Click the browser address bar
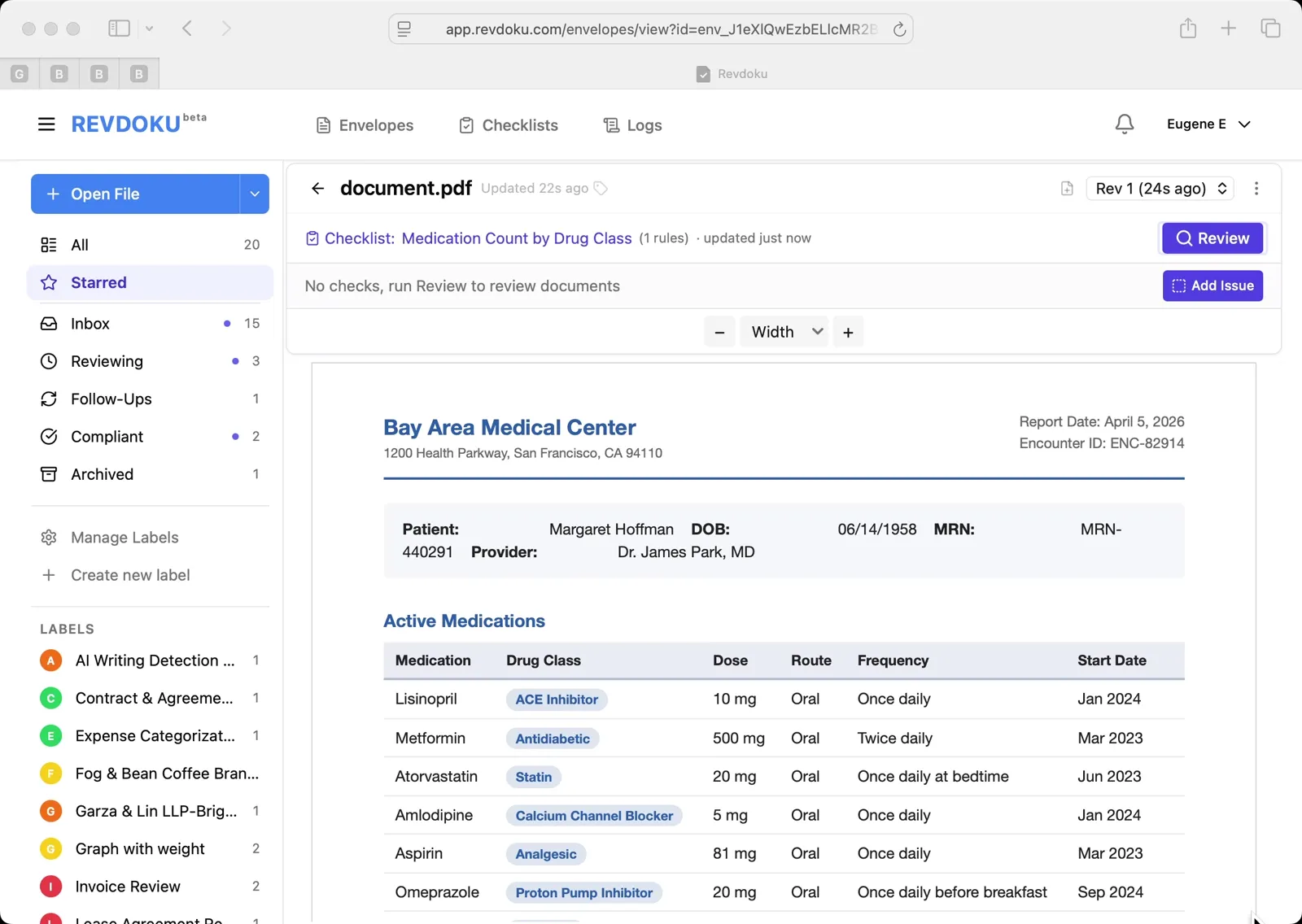 (651, 28)
